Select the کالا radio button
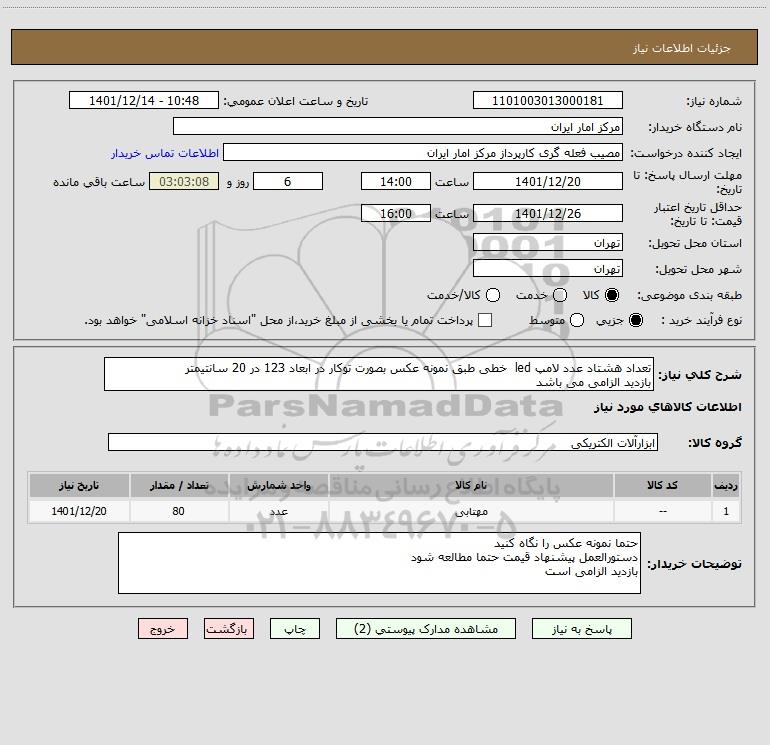770x745 pixels. [612, 295]
